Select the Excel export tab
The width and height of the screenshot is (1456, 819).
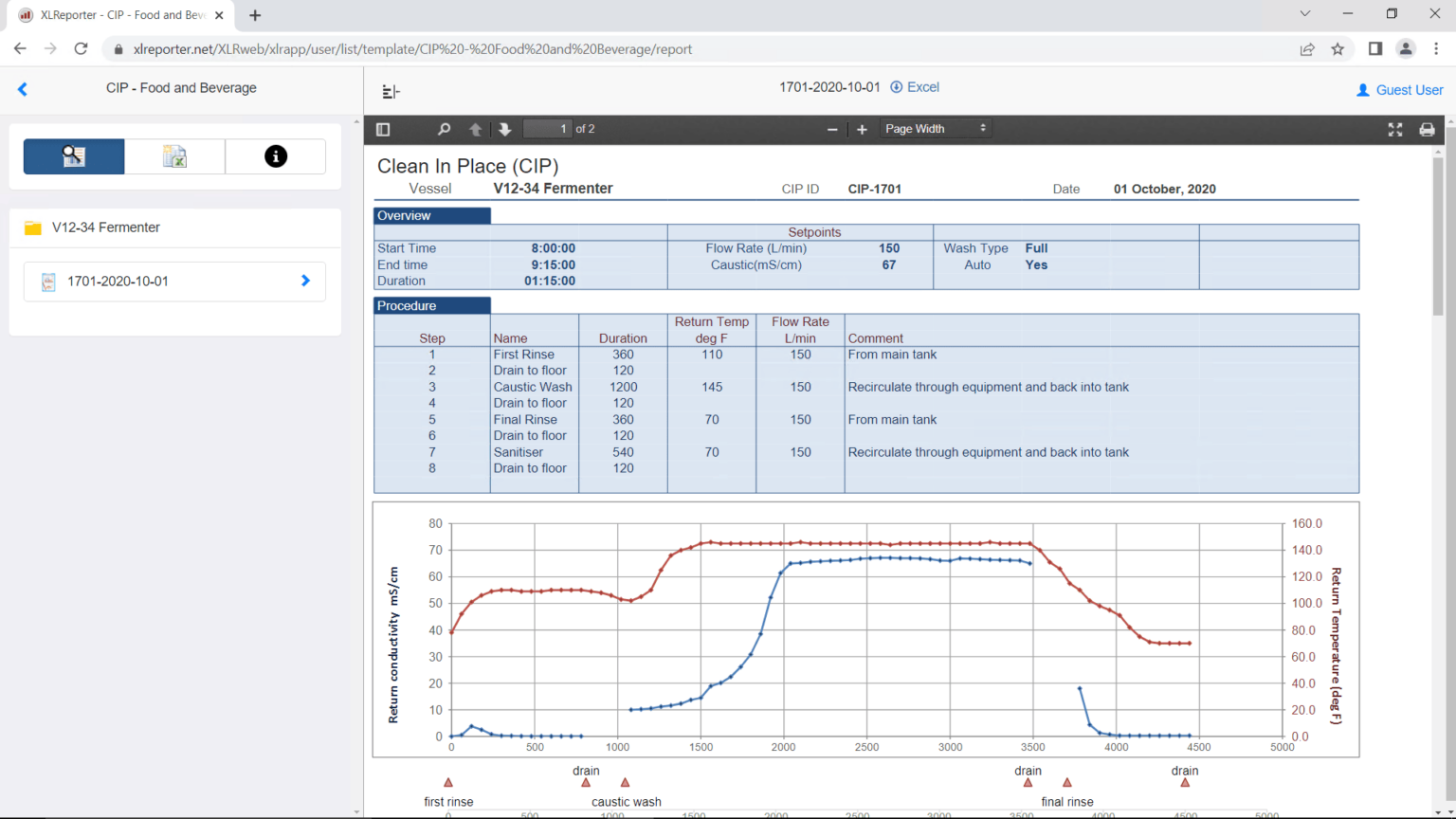[x=174, y=156]
